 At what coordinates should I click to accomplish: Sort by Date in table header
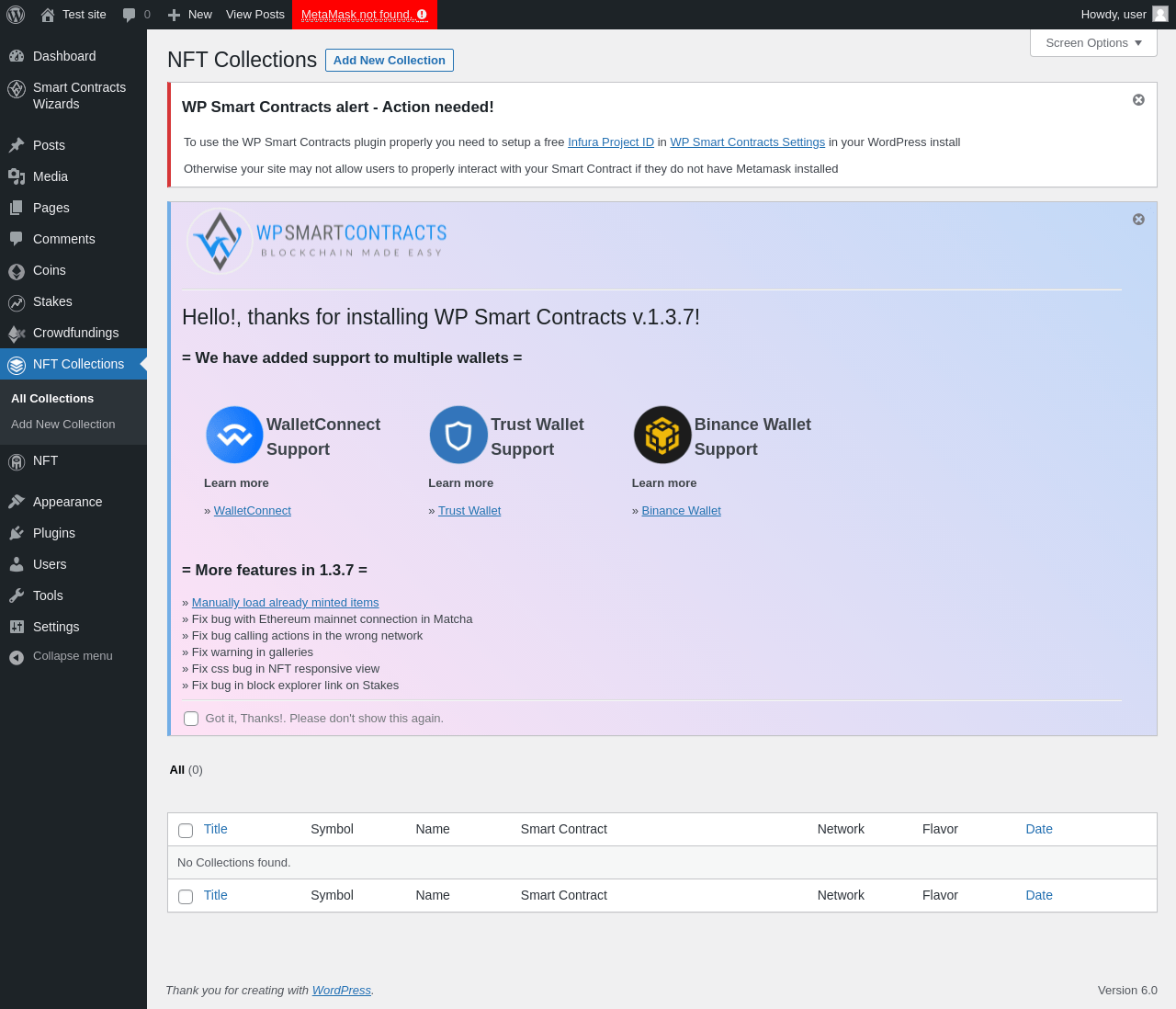click(1039, 829)
